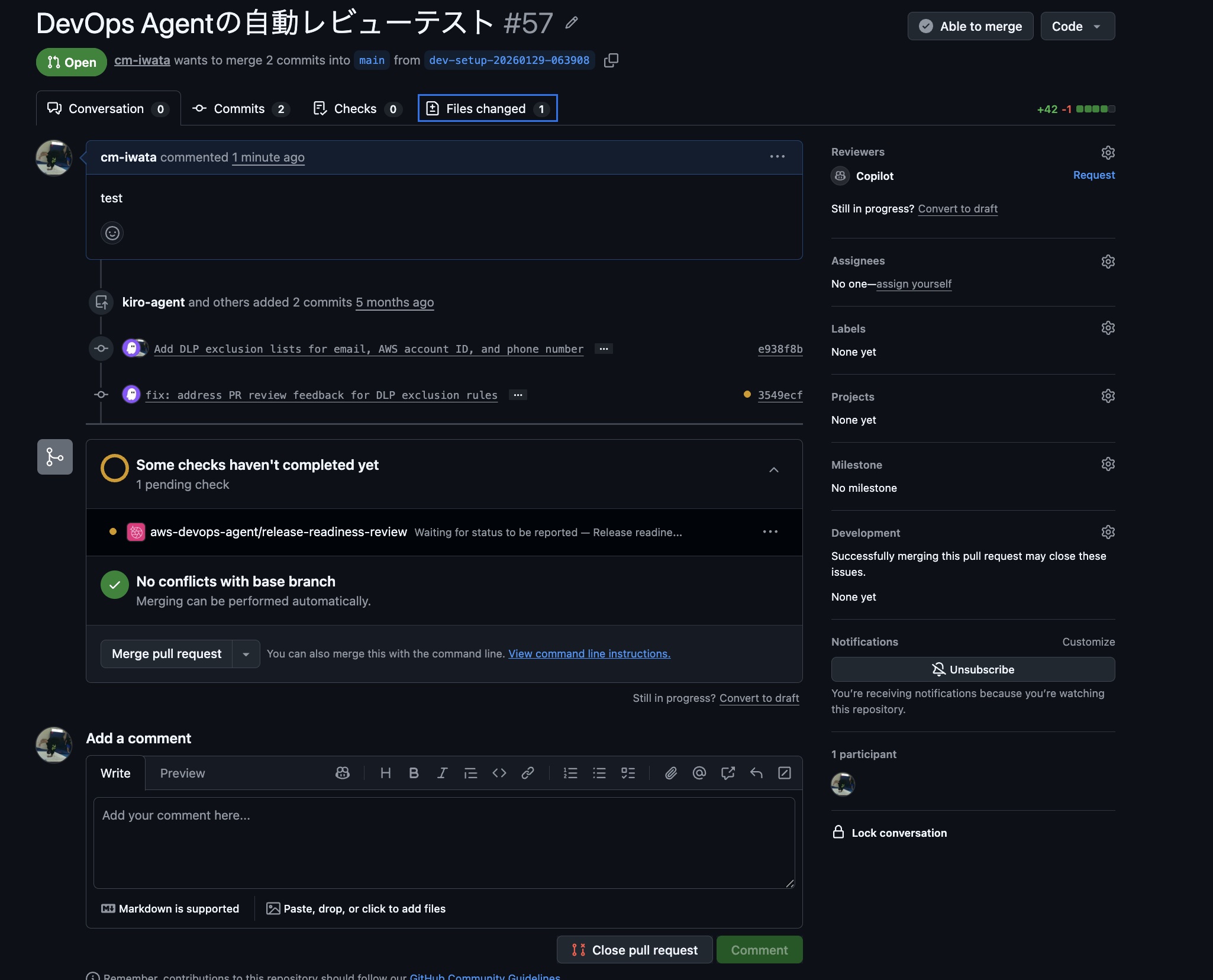Screen dimensions: 1213x980
Task: Click Close pull request button
Action: 634,950
